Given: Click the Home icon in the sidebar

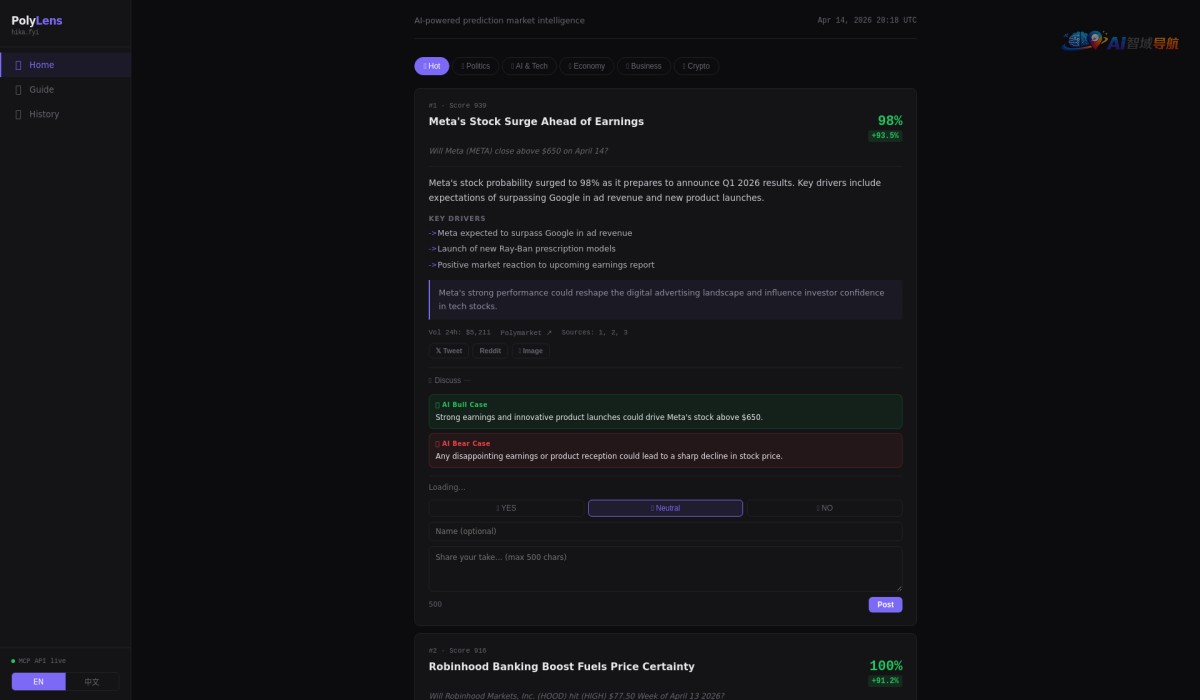Looking at the screenshot, I should [x=18, y=65].
